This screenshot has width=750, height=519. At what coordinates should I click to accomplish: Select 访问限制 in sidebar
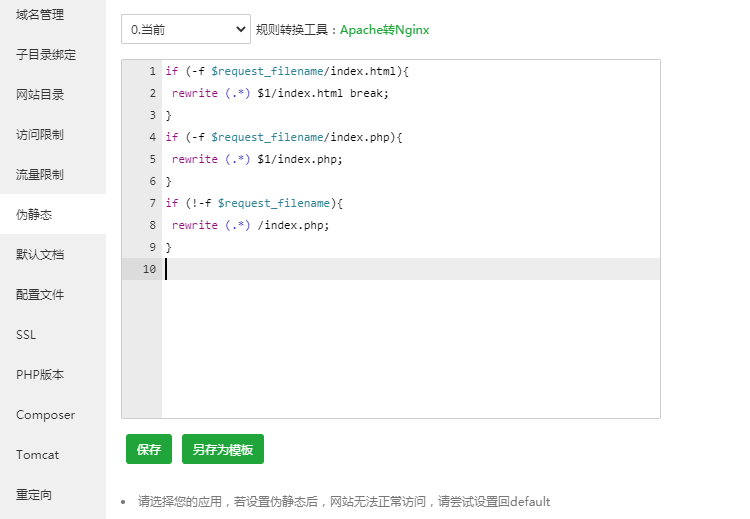click(x=40, y=135)
